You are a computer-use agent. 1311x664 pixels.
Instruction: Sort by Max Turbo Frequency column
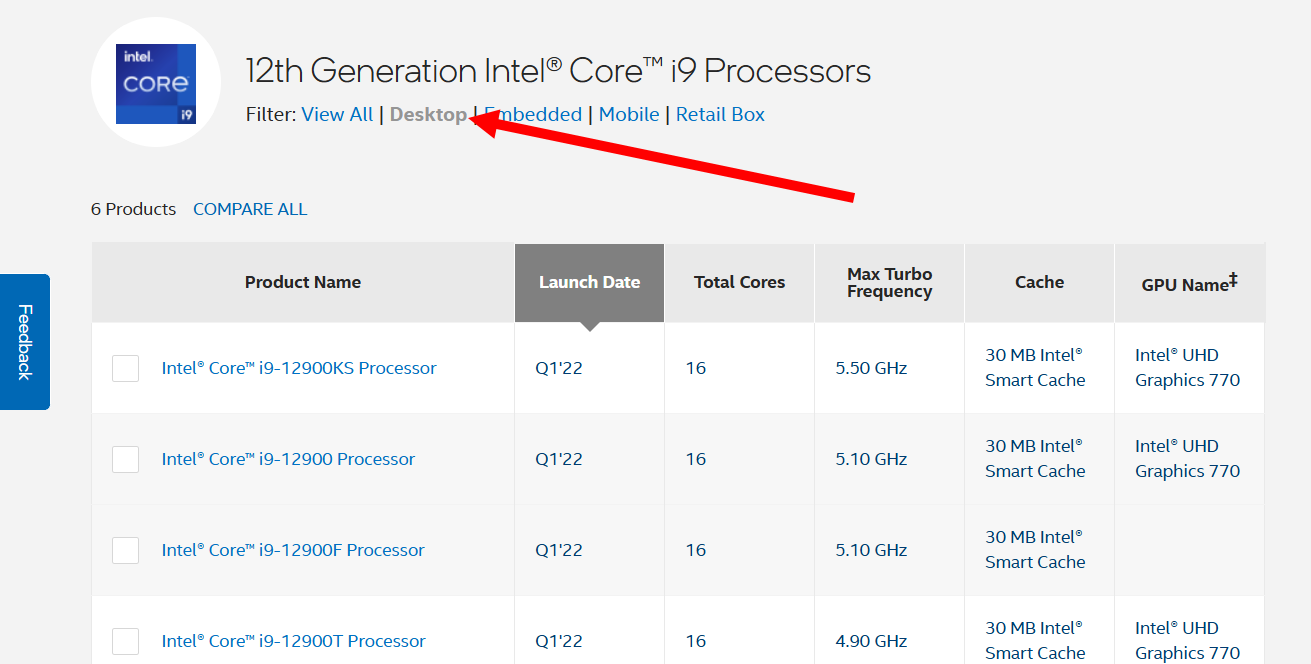point(890,282)
